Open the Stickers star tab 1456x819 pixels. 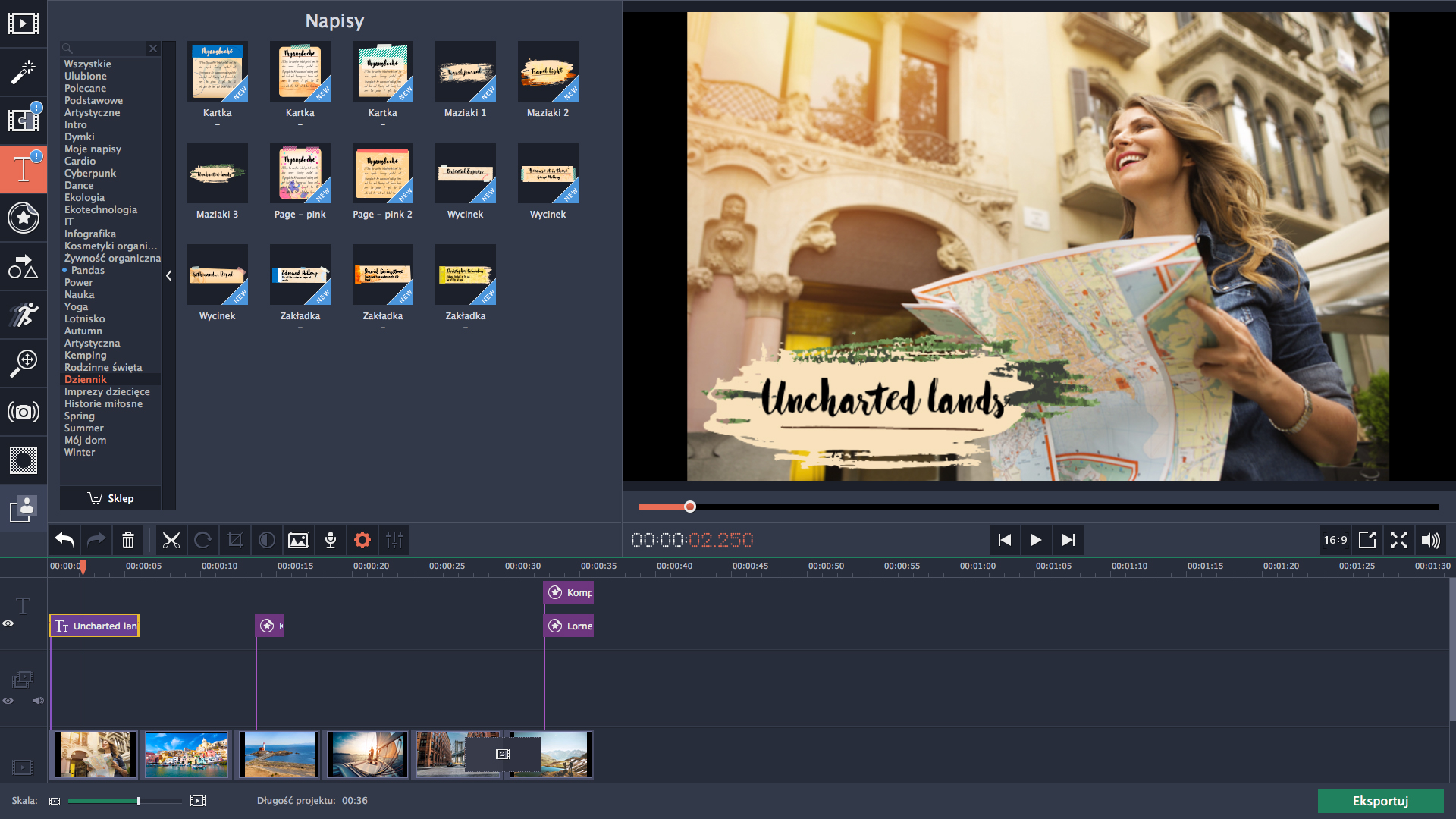[24, 218]
